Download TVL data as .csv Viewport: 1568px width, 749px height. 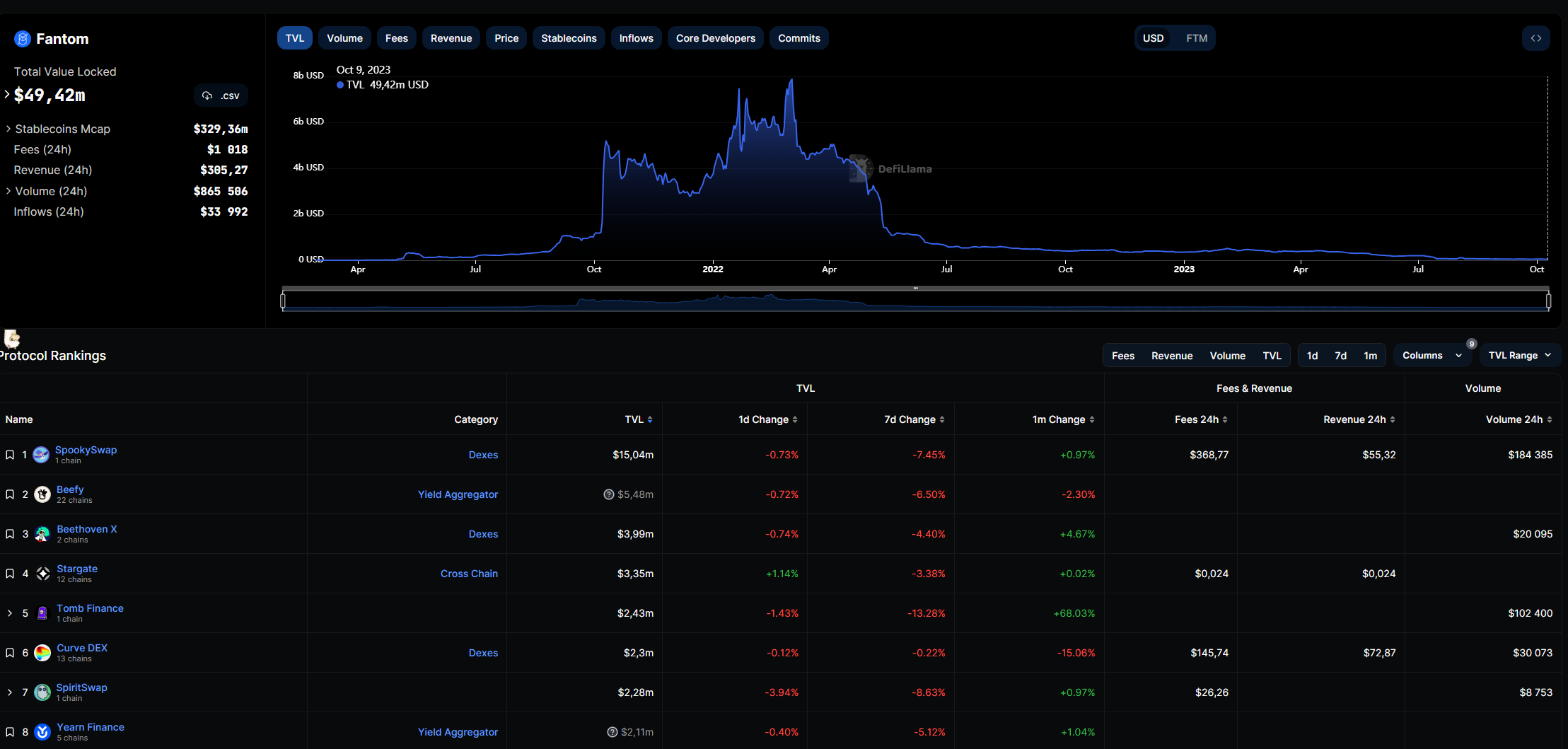[x=221, y=95]
